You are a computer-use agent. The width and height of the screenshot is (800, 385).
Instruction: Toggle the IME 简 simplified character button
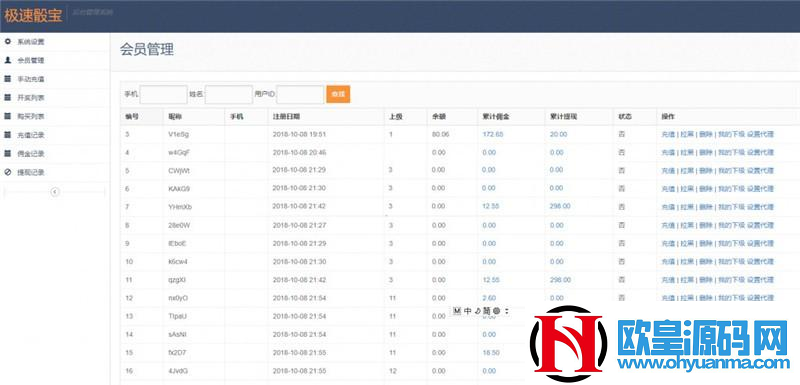click(486, 311)
